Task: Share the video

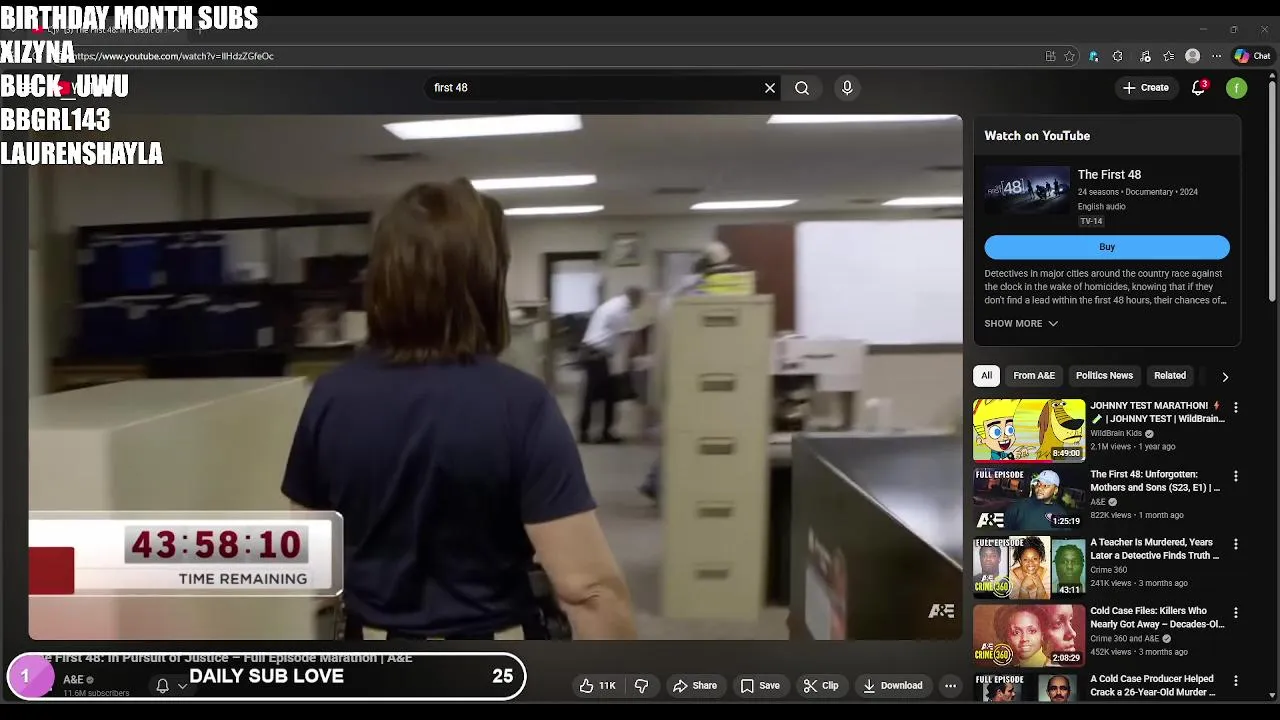Action: pyautogui.click(x=694, y=686)
